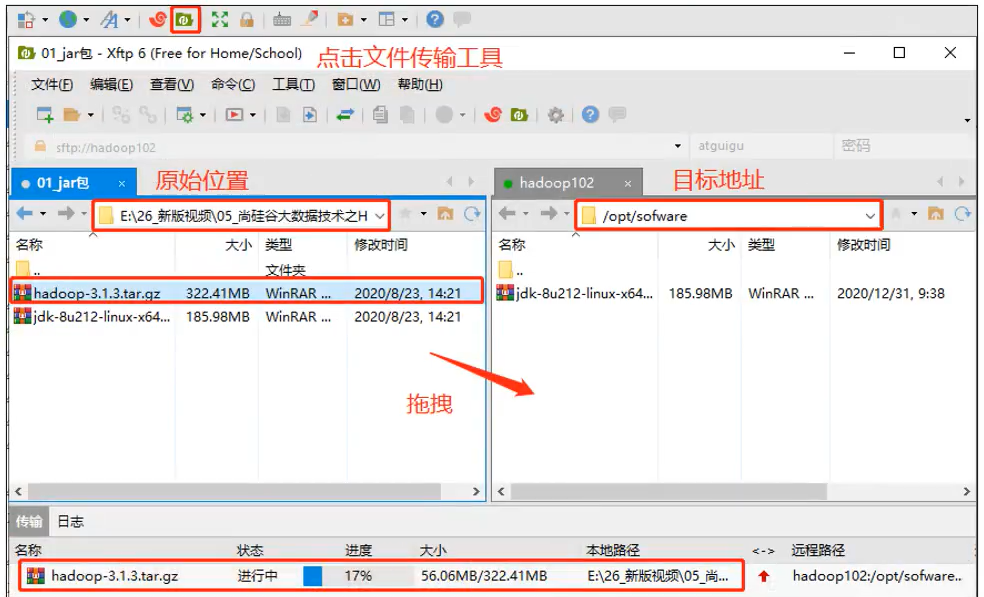Image resolution: width=984 pixels, height=597 pixels.
Task: Click the padlock icon in the top toolbar
Action: [247, 20]
